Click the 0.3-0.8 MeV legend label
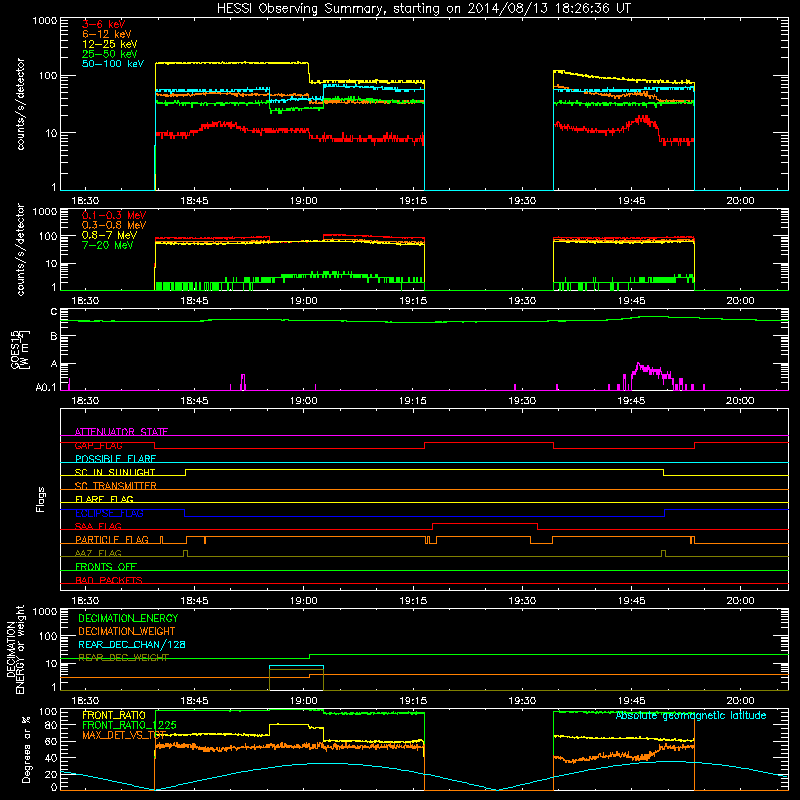Image resolution: width=800 pixels, height=800 pixels. tap(114, 225)
